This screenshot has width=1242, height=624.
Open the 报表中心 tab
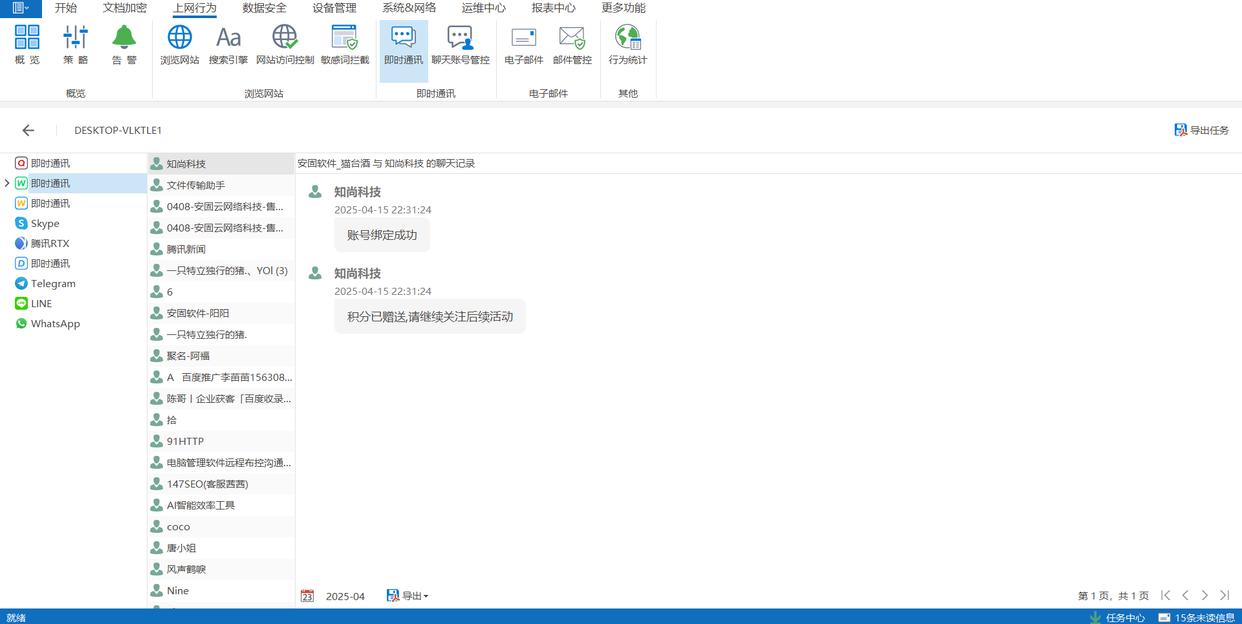(553, 8)
